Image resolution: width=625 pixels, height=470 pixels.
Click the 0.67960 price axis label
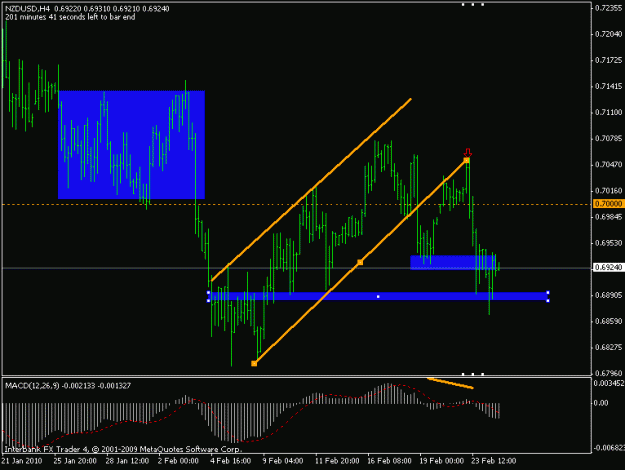pyautogui.click(x=609, y=374)
